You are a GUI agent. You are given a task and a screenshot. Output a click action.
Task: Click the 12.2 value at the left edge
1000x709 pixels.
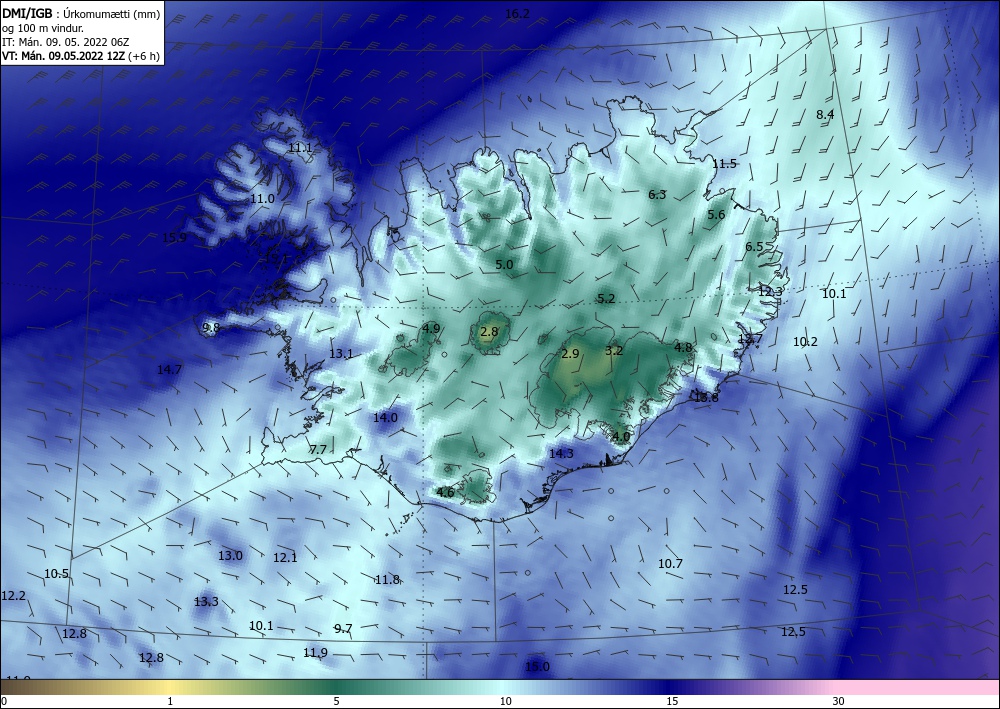tap(13, 596)
